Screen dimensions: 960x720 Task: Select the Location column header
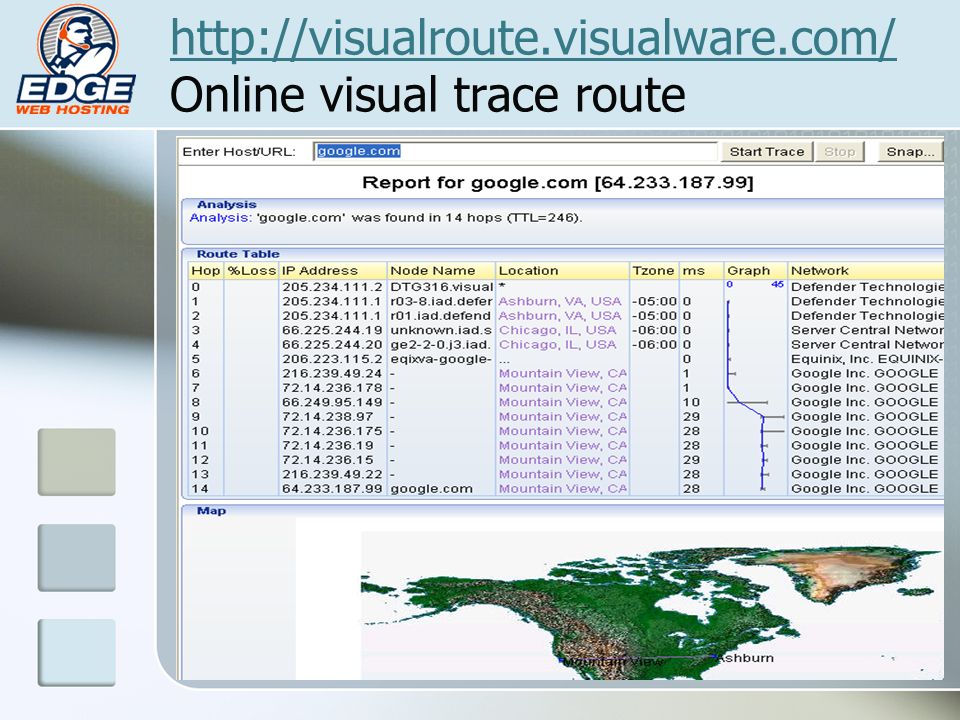click(x=562, y=271)
